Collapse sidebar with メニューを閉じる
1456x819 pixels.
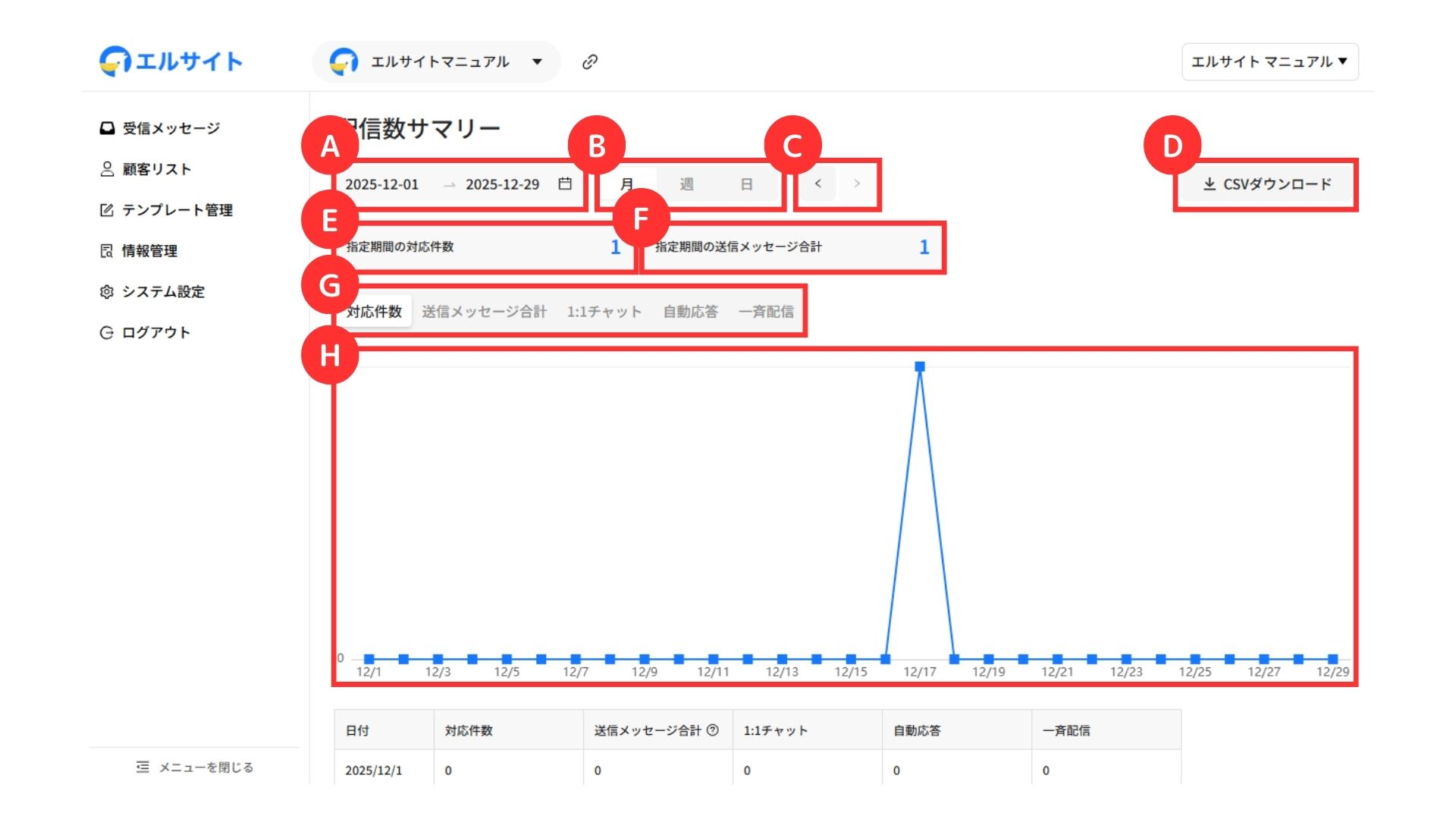point(195,767)
